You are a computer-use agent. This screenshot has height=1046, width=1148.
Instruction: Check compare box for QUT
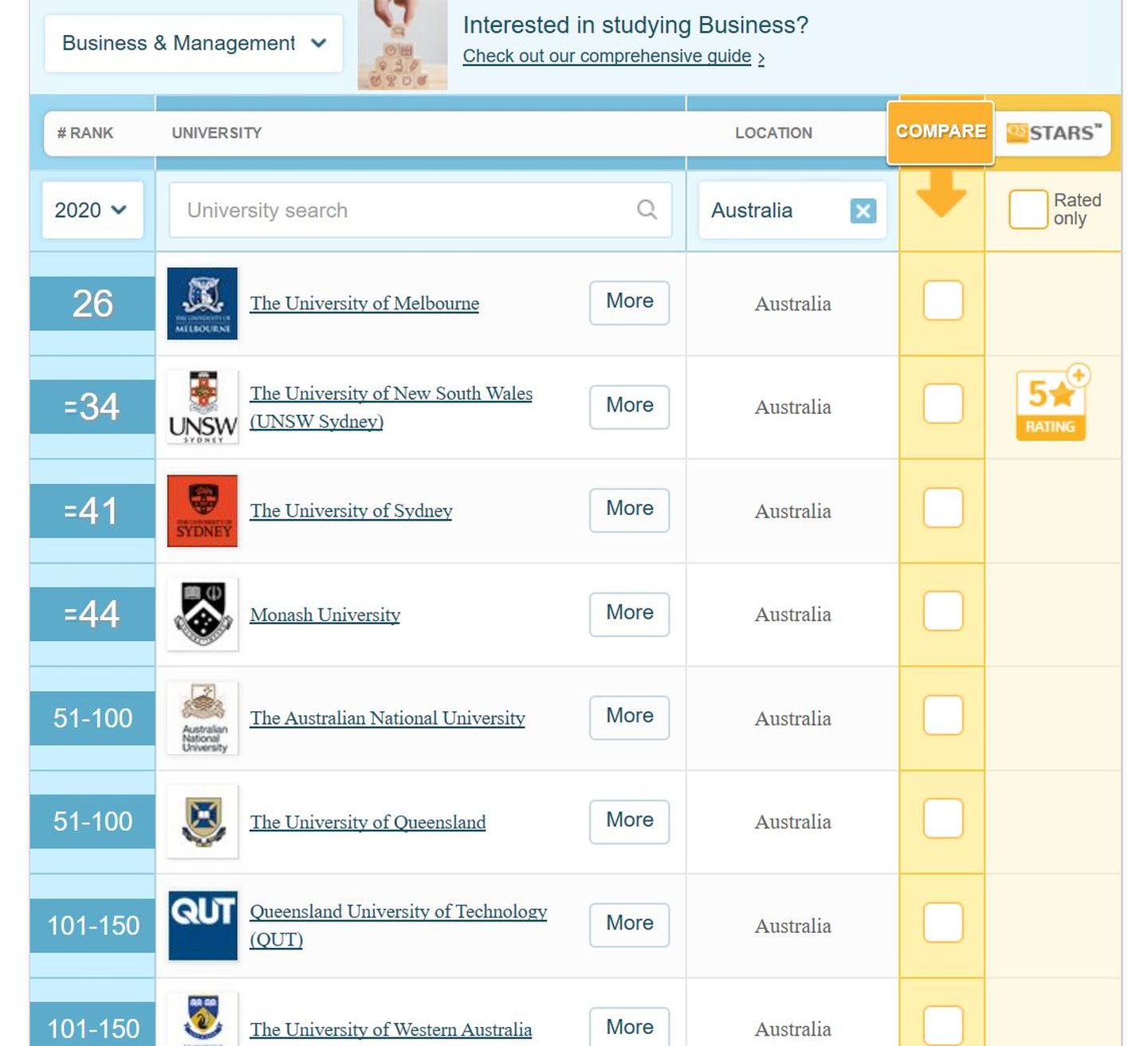pos(943,922)
